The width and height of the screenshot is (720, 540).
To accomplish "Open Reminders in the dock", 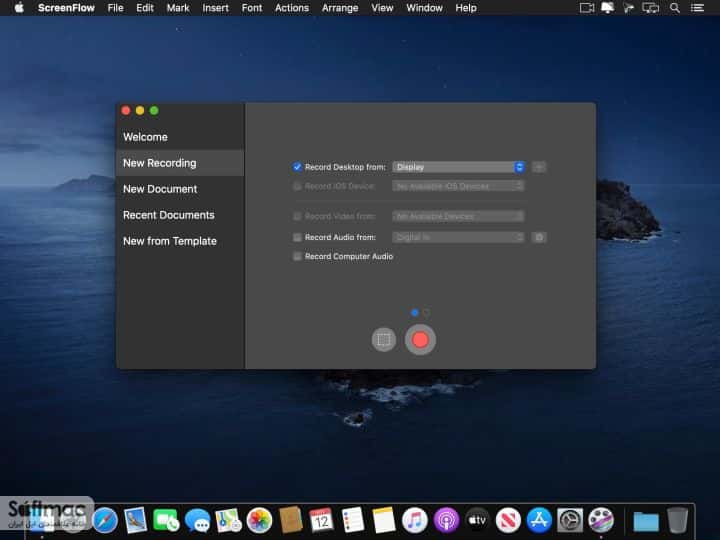I will click(x=353, y=520).
